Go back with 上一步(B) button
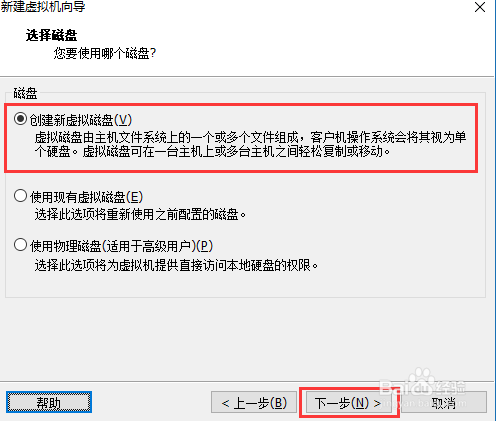The width and height of the screenshot is (496, 421). click(254, 402)
